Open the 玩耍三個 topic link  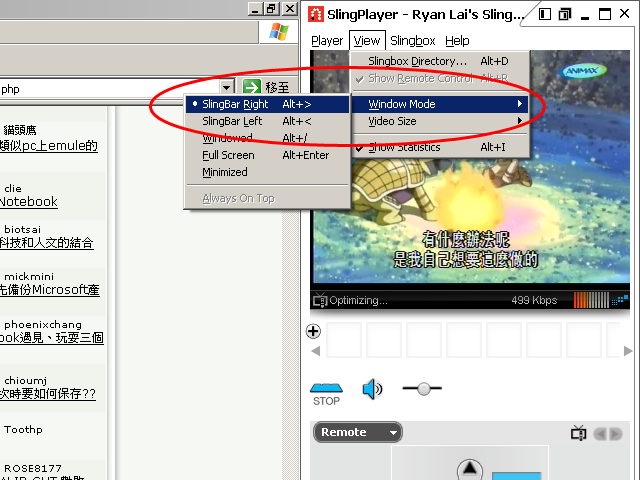[x=51, y=338]
